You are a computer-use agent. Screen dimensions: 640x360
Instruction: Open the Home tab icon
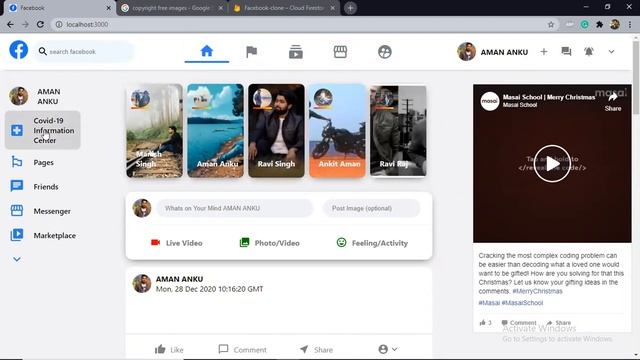[x=207, y=51]
